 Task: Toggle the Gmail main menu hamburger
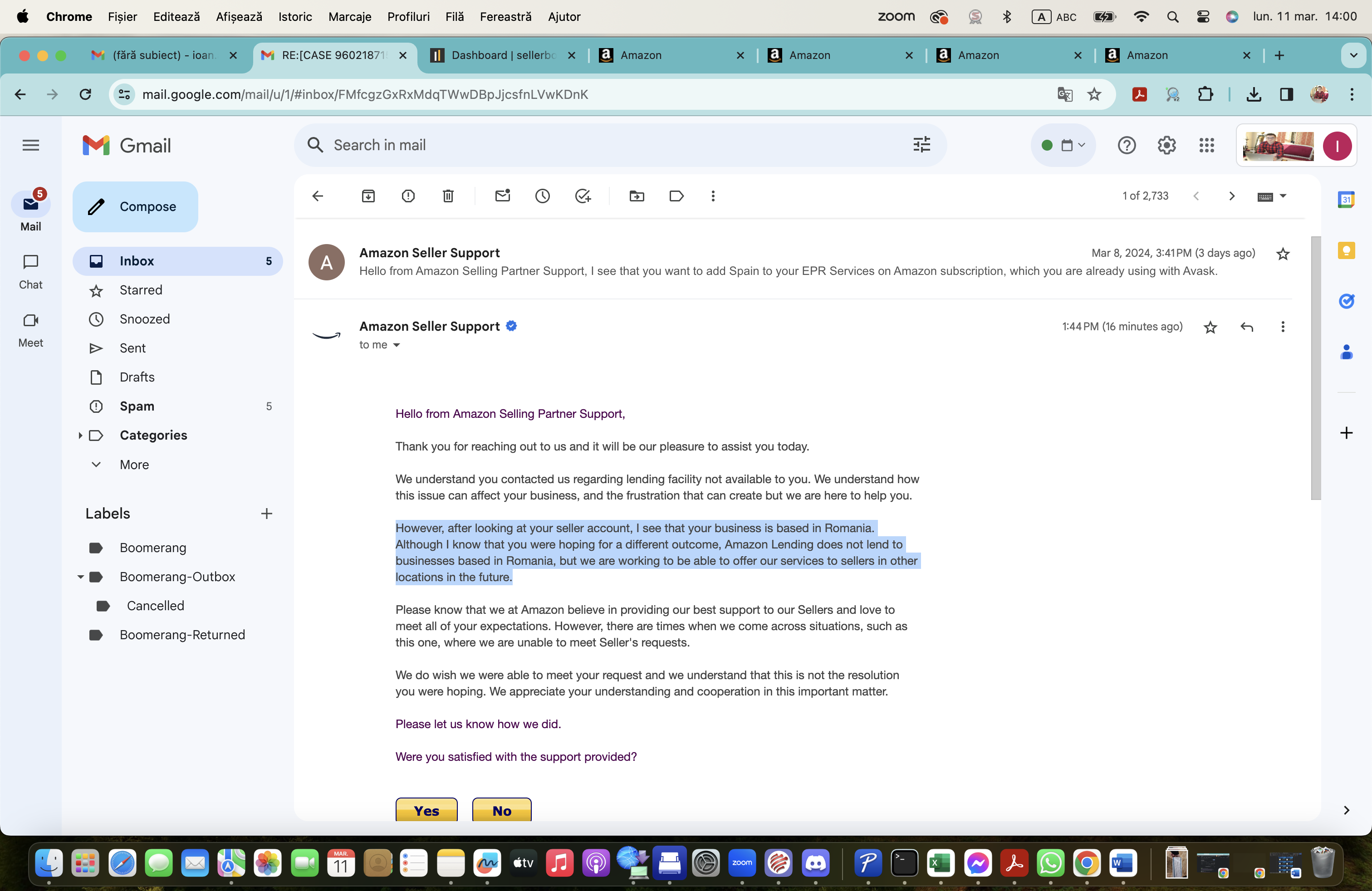click(x=30, y=145)
